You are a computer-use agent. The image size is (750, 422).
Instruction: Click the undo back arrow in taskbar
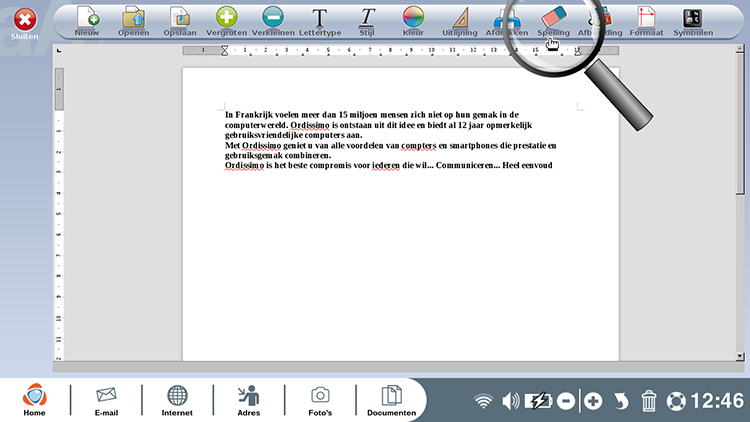(x=621, y=401)
